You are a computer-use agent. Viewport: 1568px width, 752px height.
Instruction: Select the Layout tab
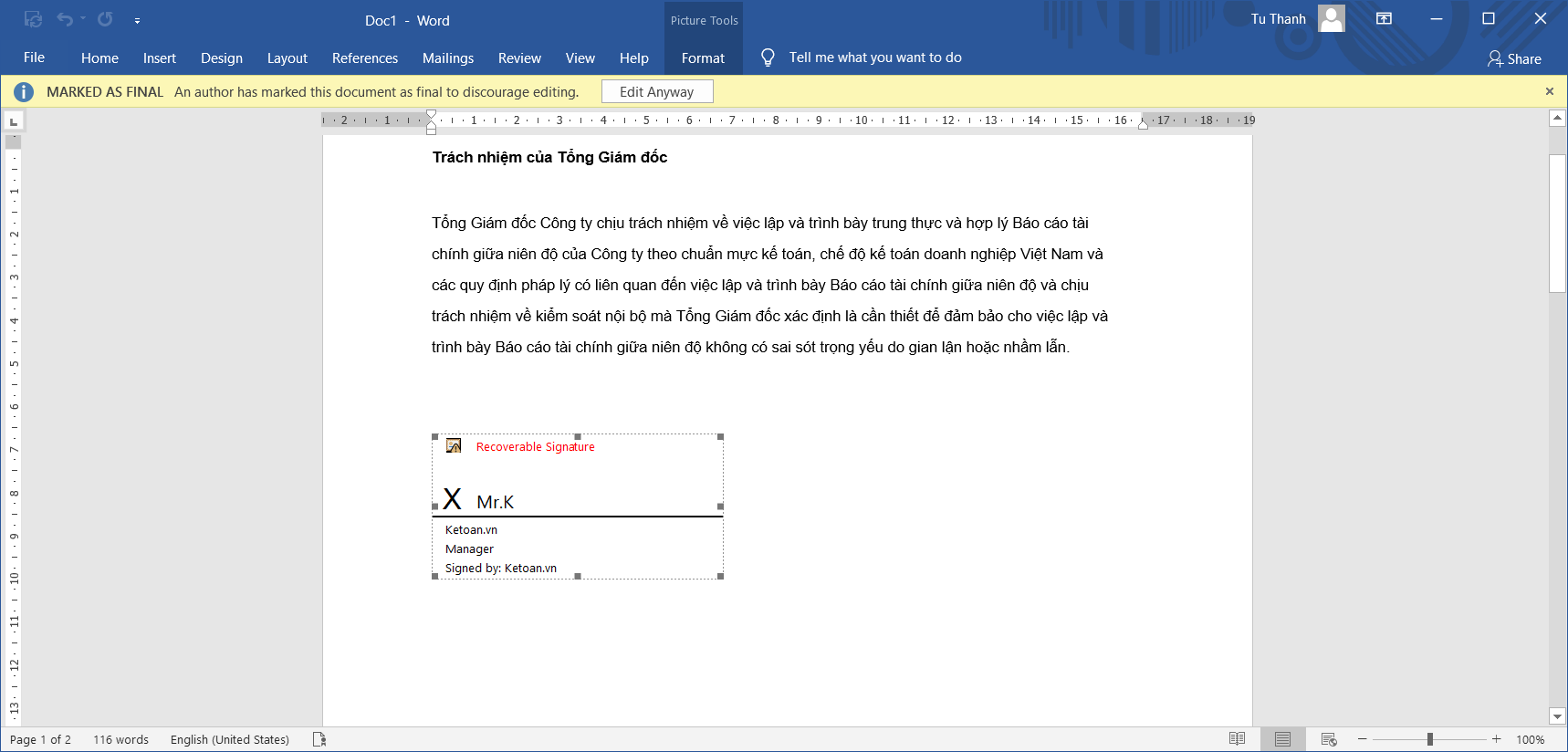(x=287, y=57)
